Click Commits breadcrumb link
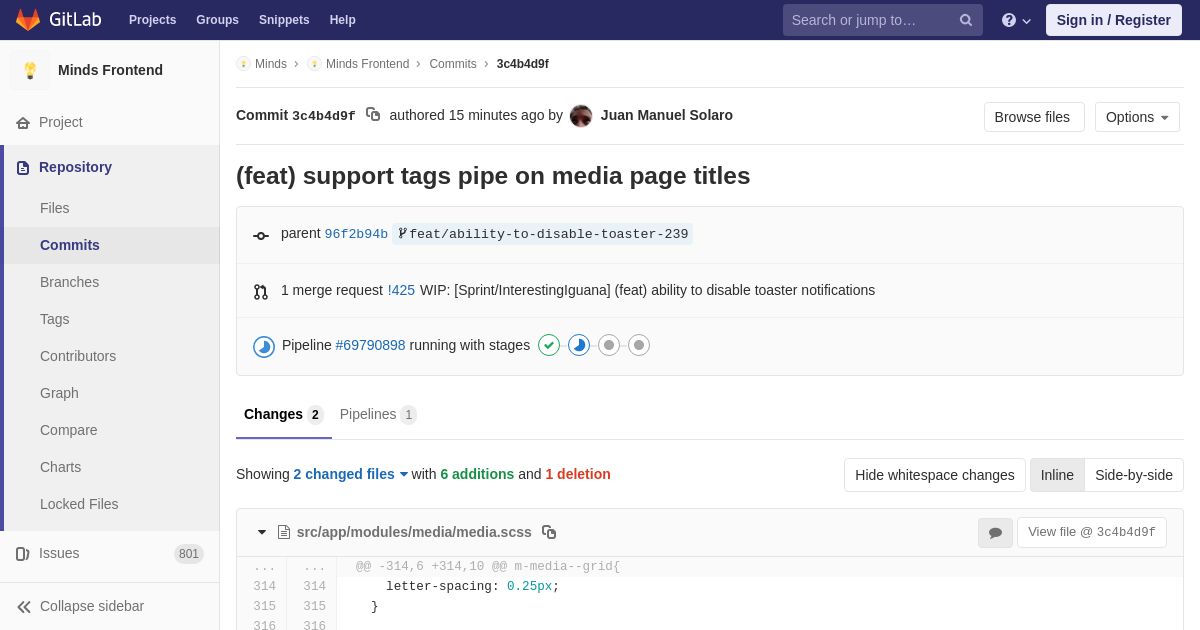 coord(453,64)
